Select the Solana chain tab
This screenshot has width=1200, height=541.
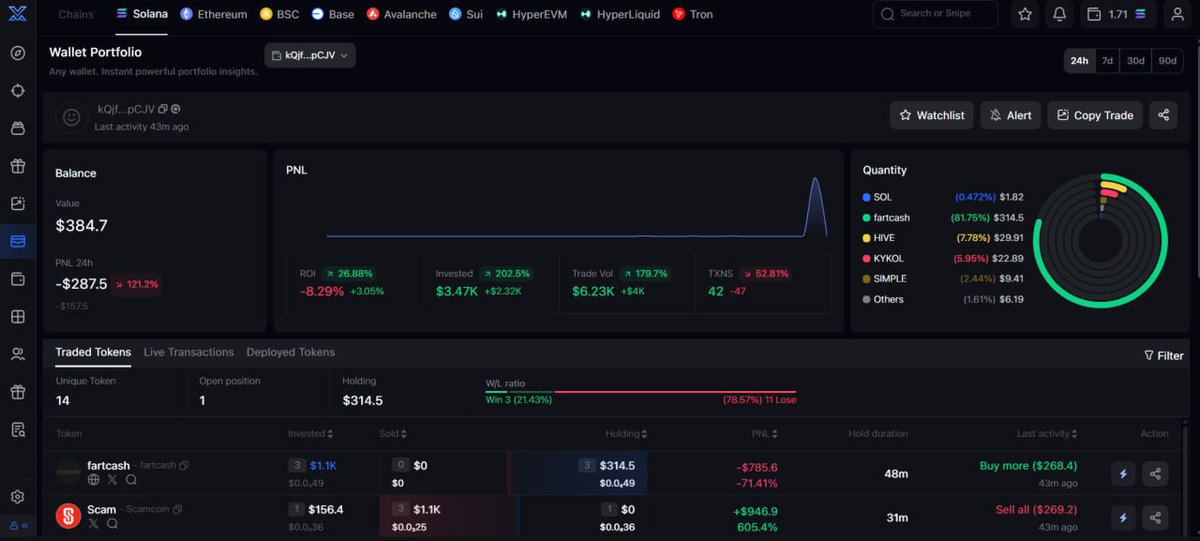141,14
